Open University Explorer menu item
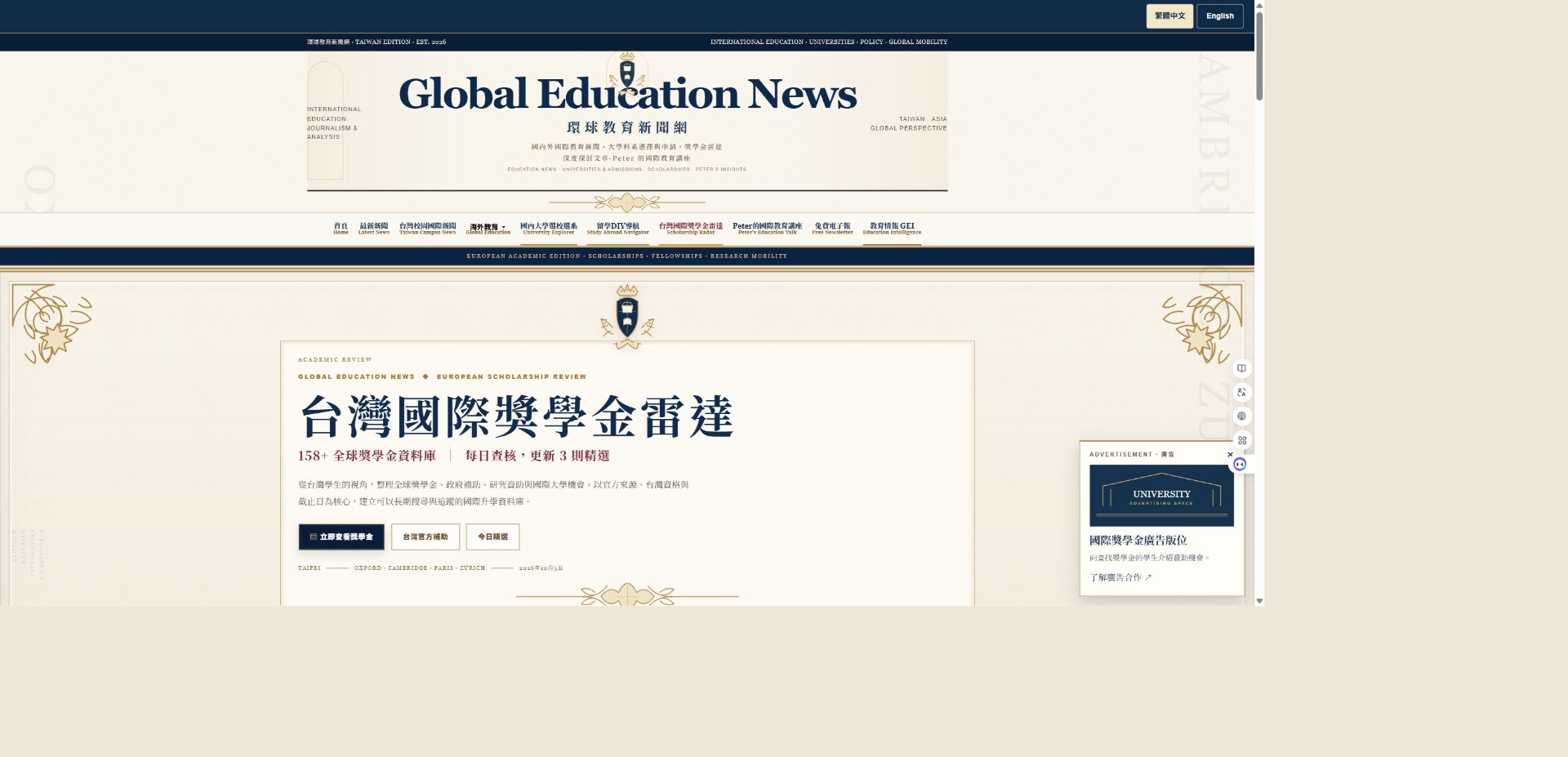This screenshot has height=757, width=1568. point(549,229)
